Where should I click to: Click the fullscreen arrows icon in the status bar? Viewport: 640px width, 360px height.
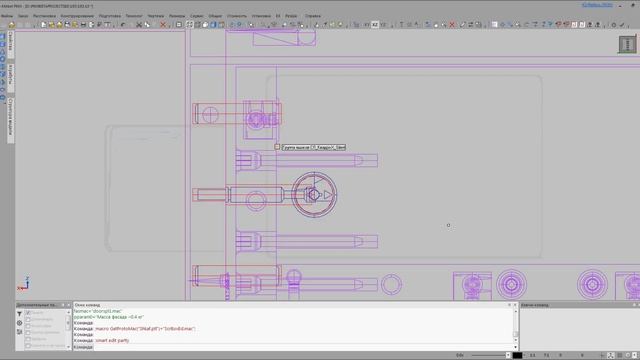[x=611, y=356]
